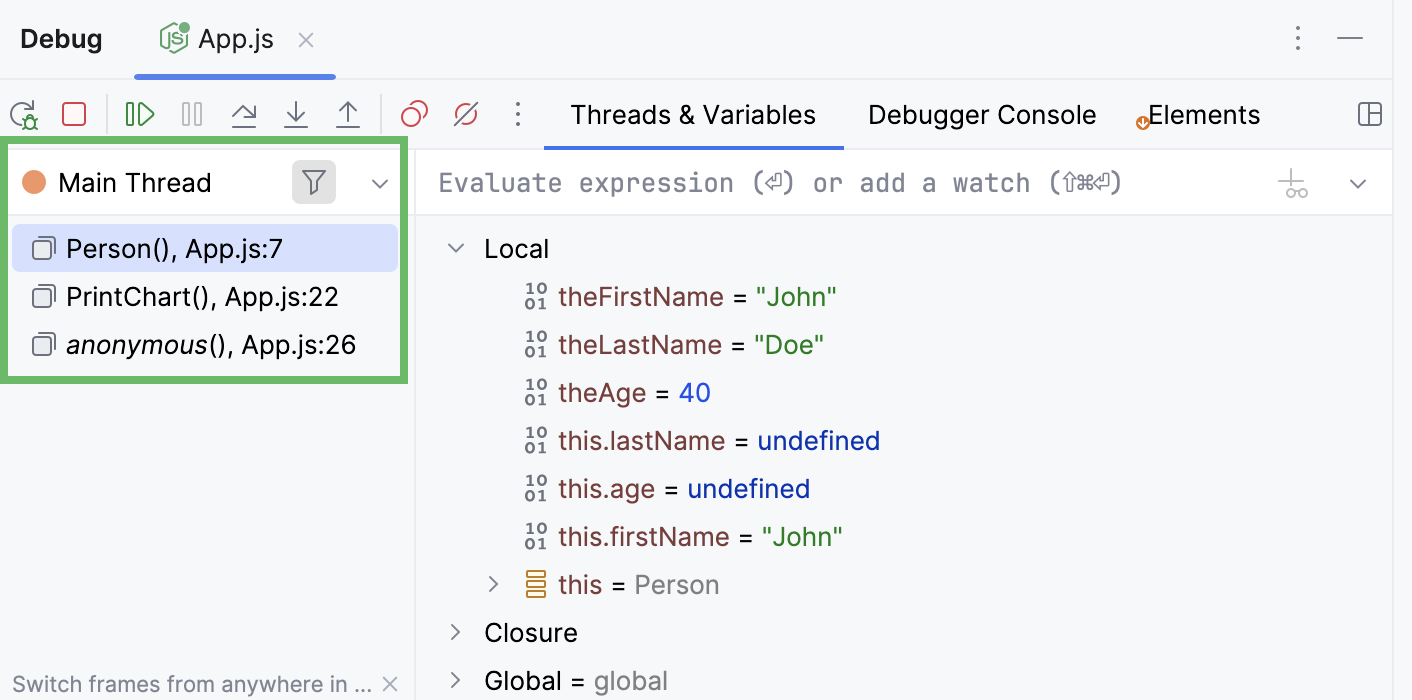Expand the Closure node

(456, 633)
